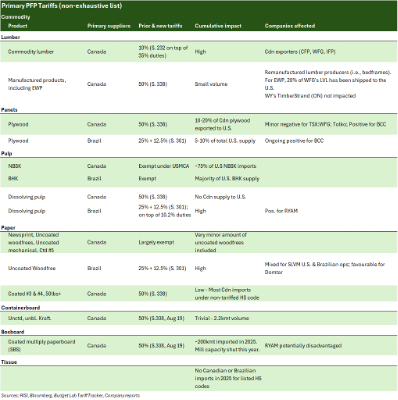Click the 'Pulp' section heading
This screenshot has height=400, width=398.
point(6,153)
